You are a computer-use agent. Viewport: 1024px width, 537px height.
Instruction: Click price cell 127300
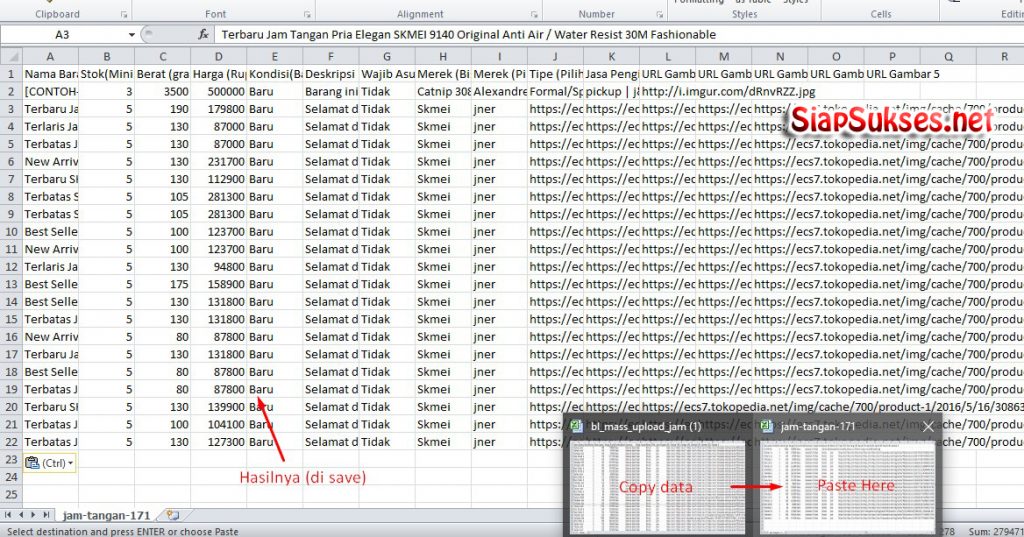pos(219,442)
